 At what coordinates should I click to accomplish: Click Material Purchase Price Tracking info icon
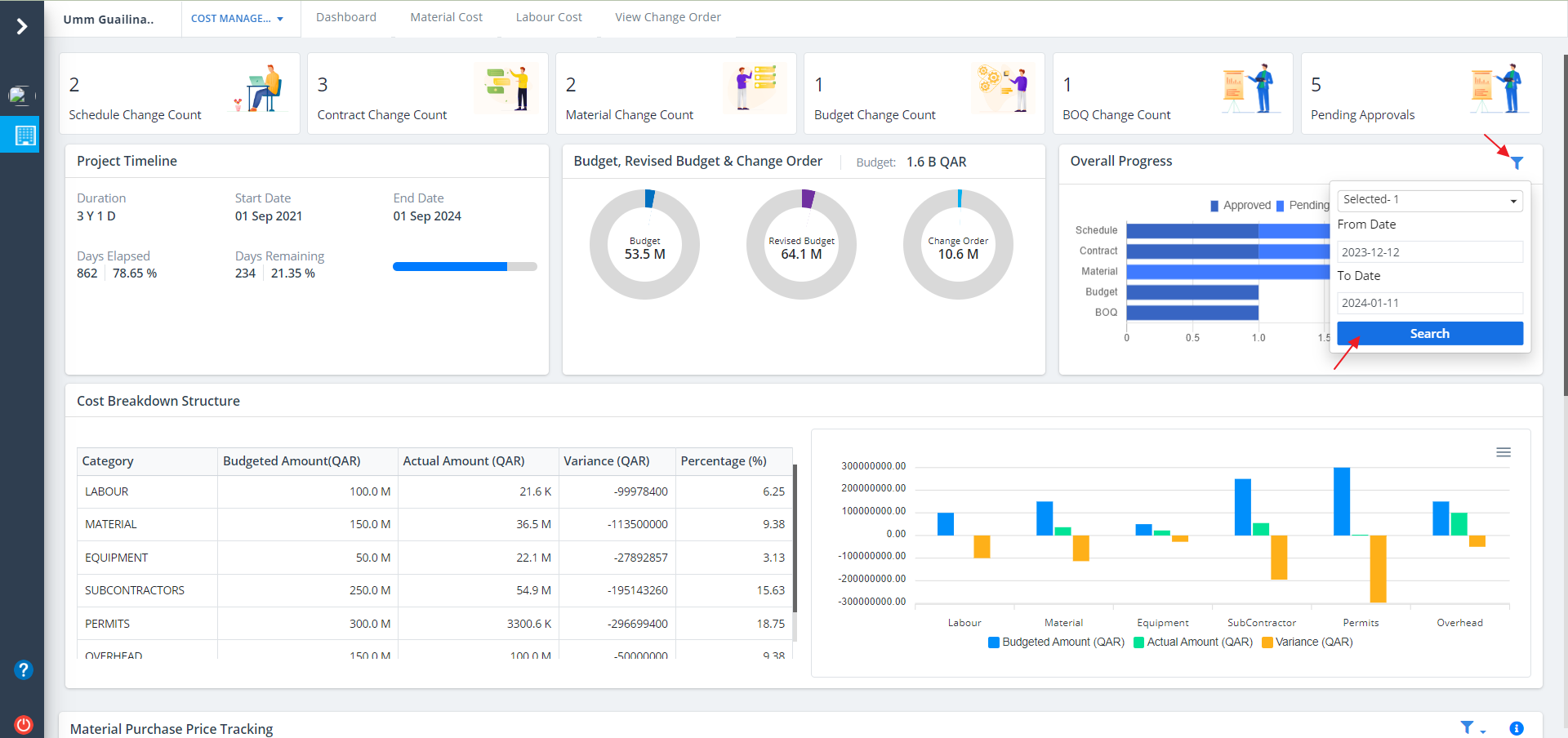tap(1516, 728)
